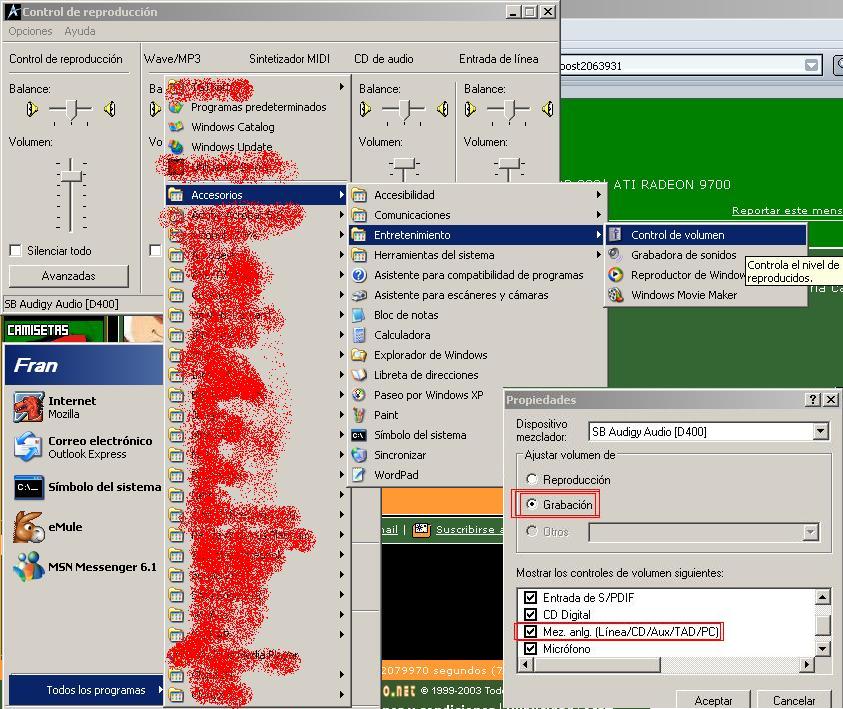Click the Control de reproducción balance slider
Screen dimensions: 843x709
click(71, 109)
